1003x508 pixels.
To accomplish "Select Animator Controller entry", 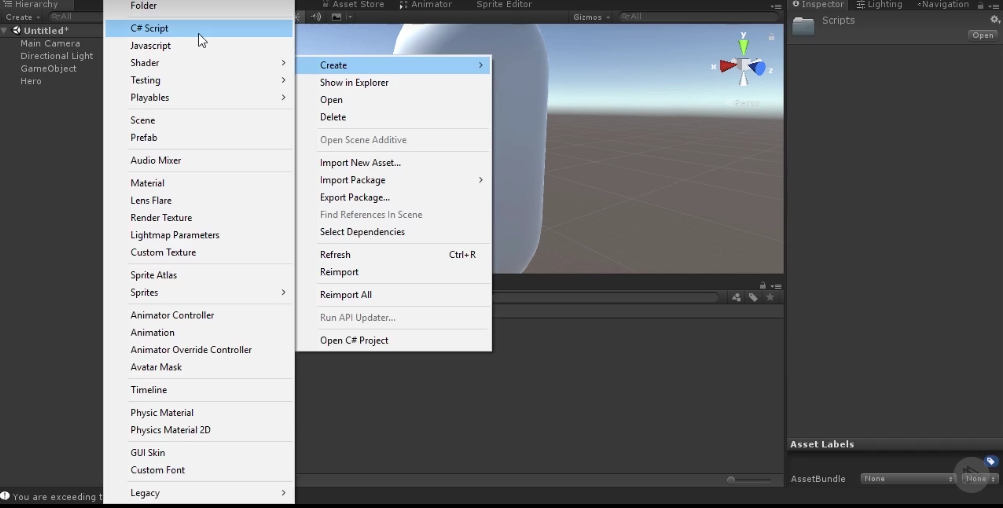I will pyautogui.click(x=199, y=315).
